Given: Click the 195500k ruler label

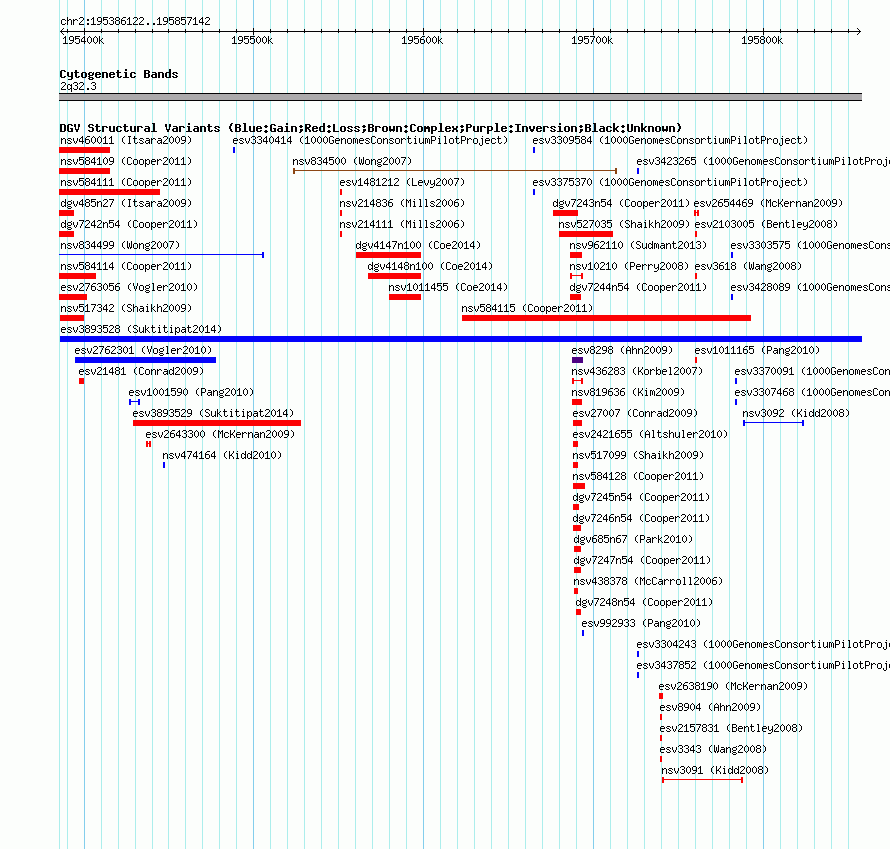Looking at the screenshot, I should pos(252,40).
